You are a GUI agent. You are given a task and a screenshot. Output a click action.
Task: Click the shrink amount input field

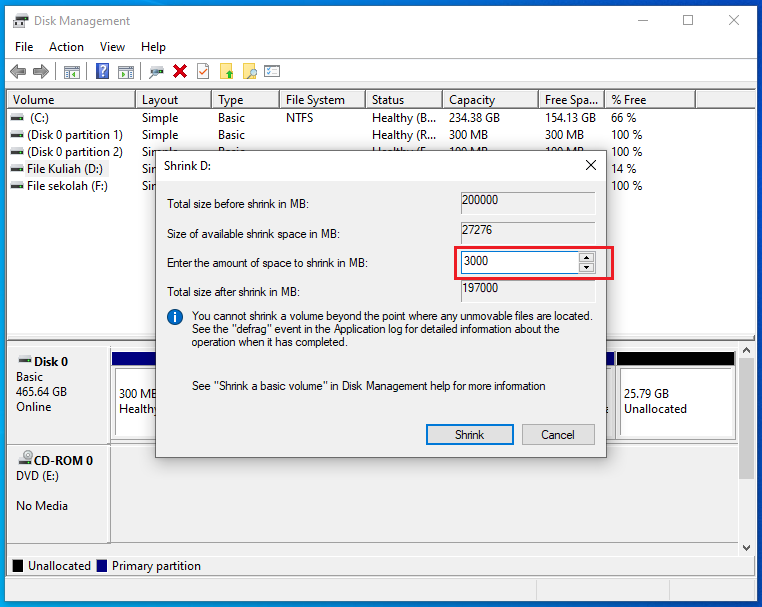(x=518, y=262)
